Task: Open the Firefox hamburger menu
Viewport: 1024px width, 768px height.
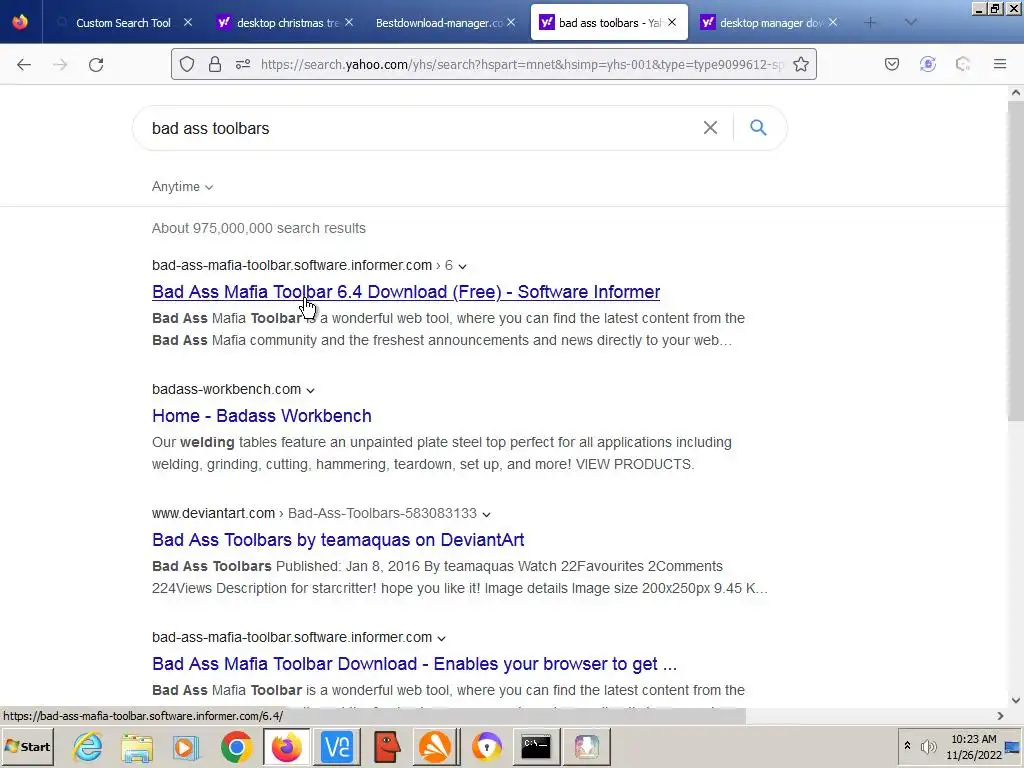Action: (x=999, y=64)
